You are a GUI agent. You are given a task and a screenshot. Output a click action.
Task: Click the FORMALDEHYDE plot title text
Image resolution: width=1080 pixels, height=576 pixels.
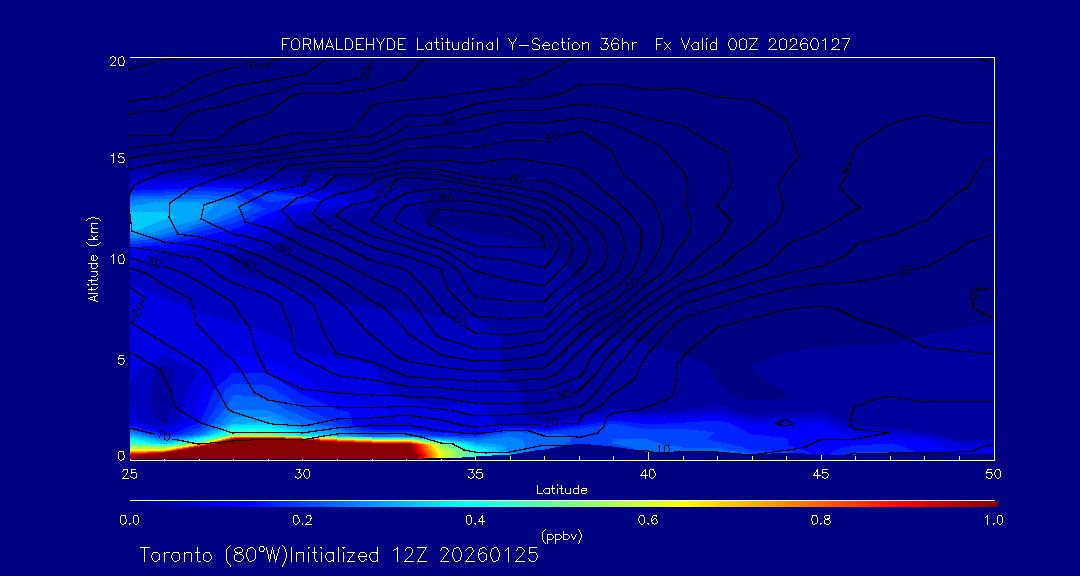pyautogui.click(x=565, y=44)
